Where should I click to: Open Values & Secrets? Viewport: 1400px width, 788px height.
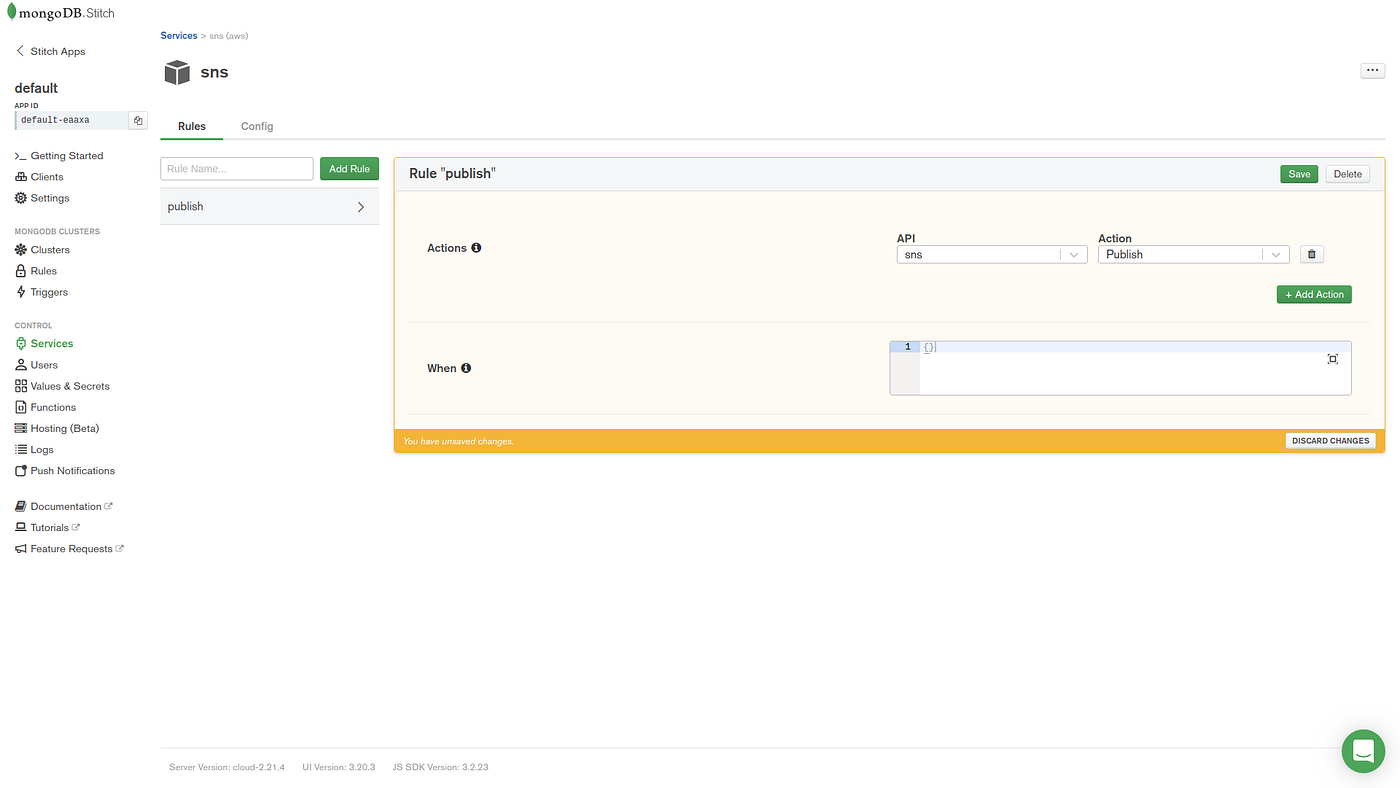pyautogui.click(x=68, y=385)
